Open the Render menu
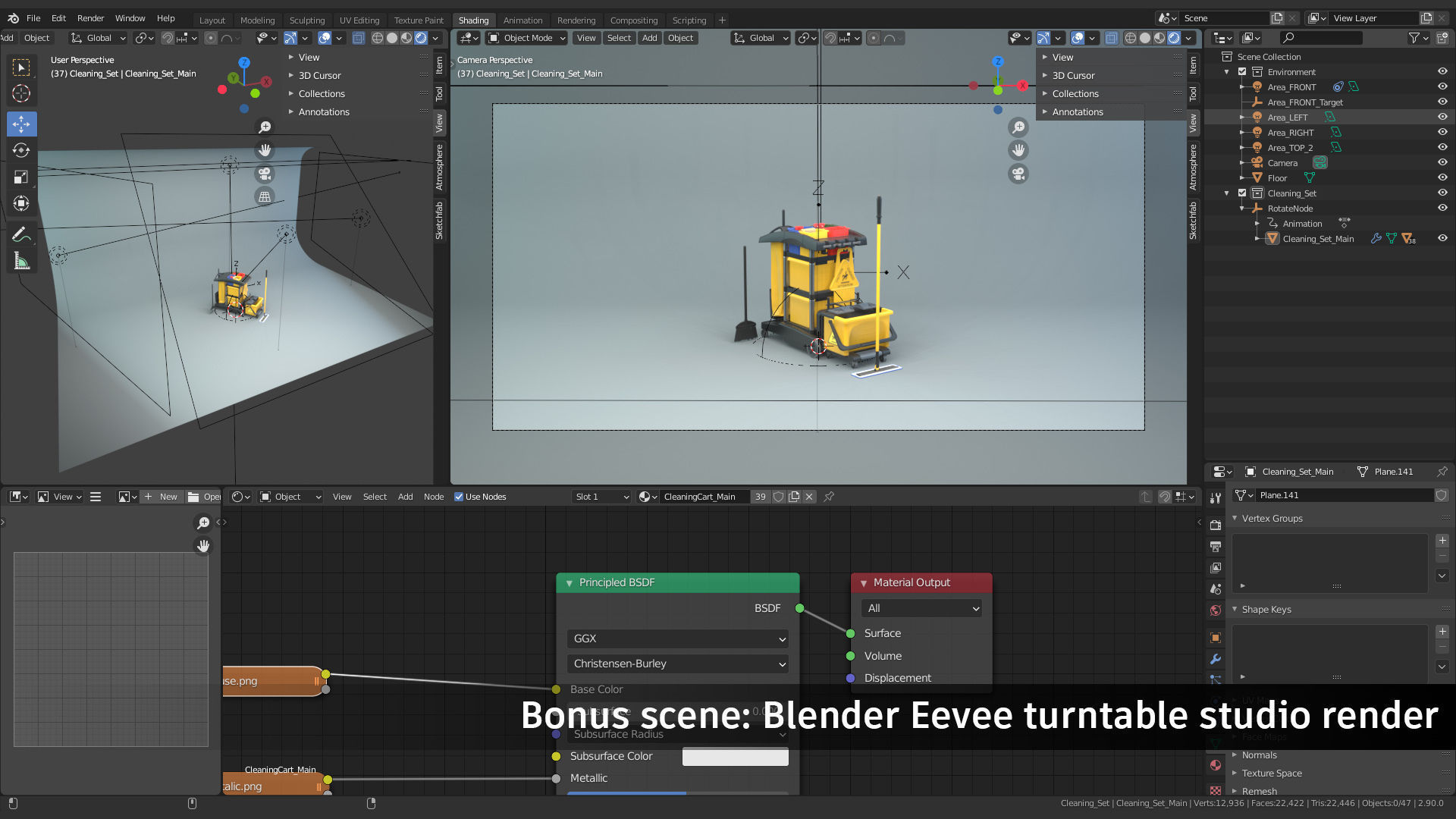This screenshot has height=819, width=1456. (90, 18)
